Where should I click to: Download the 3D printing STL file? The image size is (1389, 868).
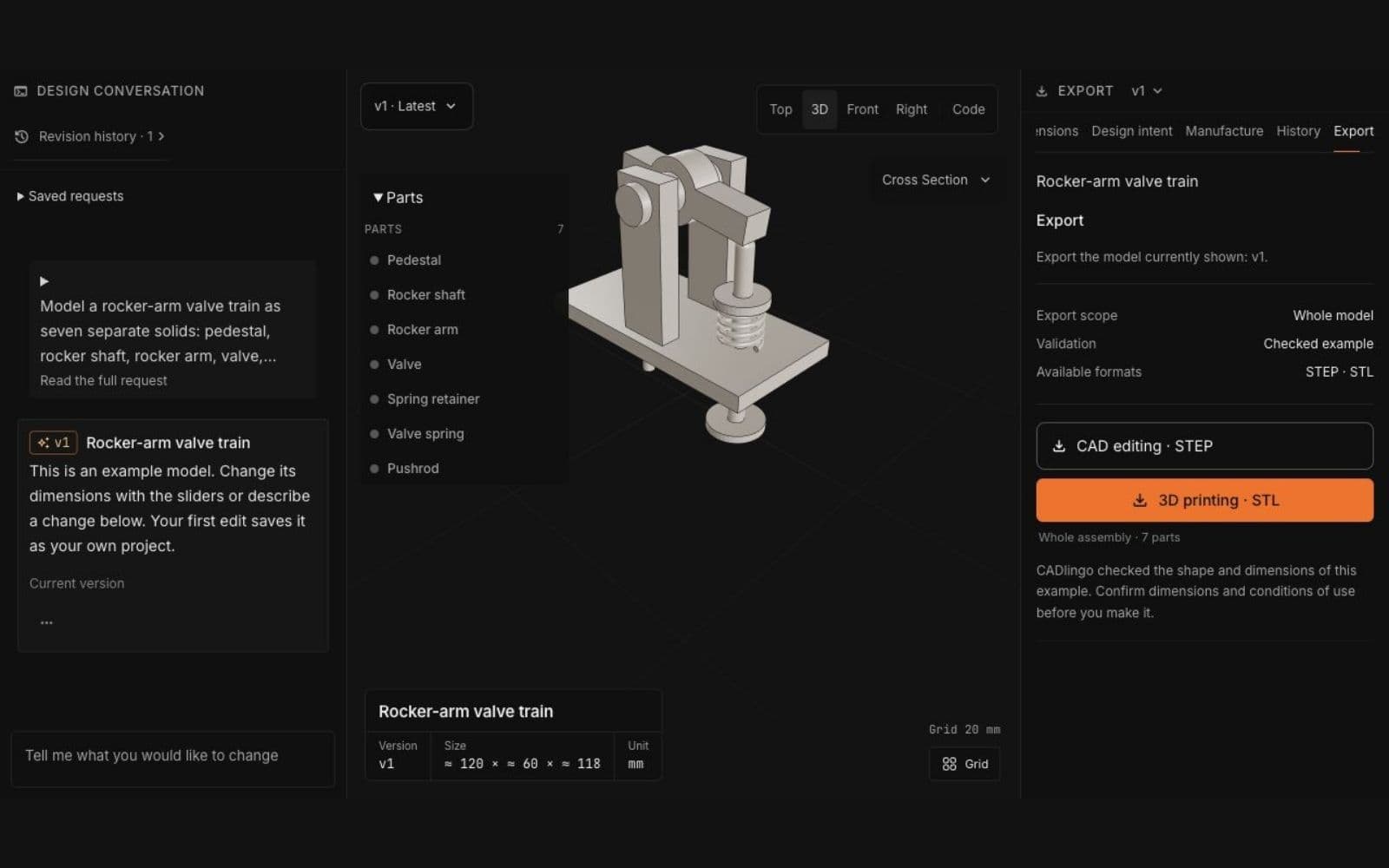[x=1204, y=500]
